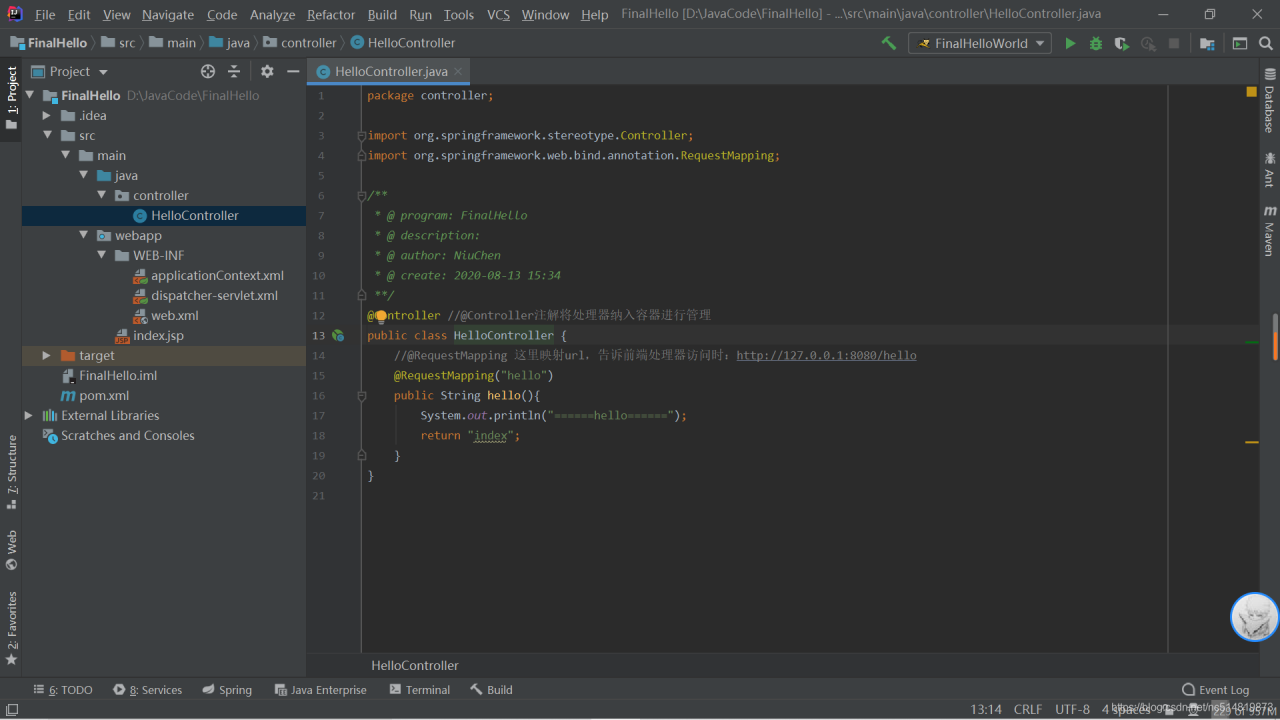The height and width of the screenshot is (720, 1280).
Task: Open the FinalHelloWorld run configuration dropdown
Action: [980, 43]
